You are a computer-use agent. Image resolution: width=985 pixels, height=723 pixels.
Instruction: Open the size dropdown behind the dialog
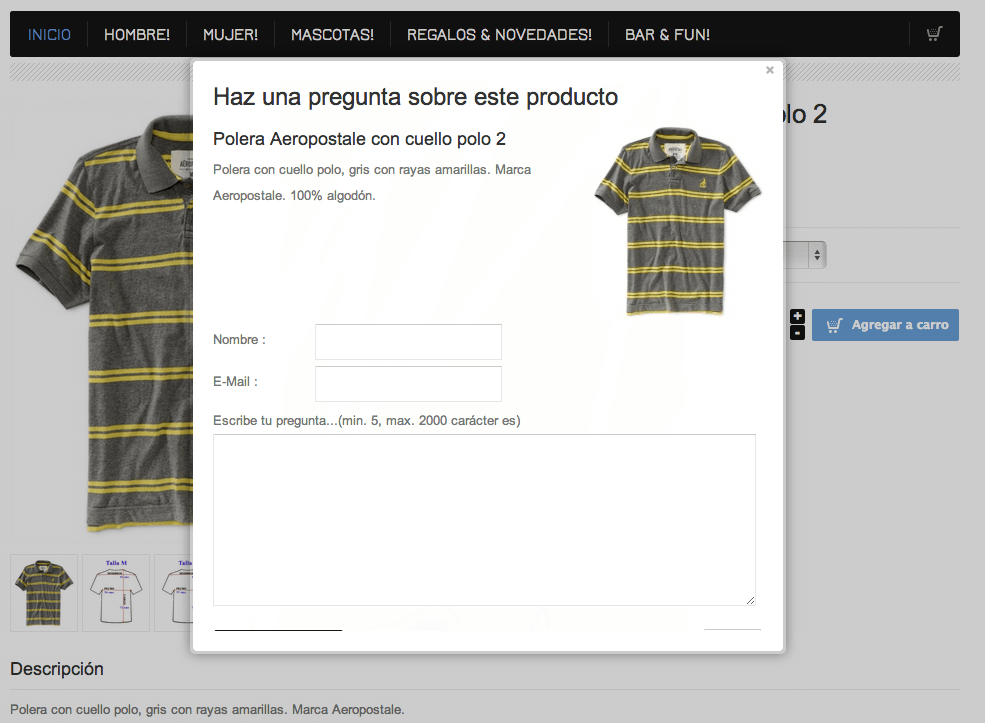tap(805, 255)
